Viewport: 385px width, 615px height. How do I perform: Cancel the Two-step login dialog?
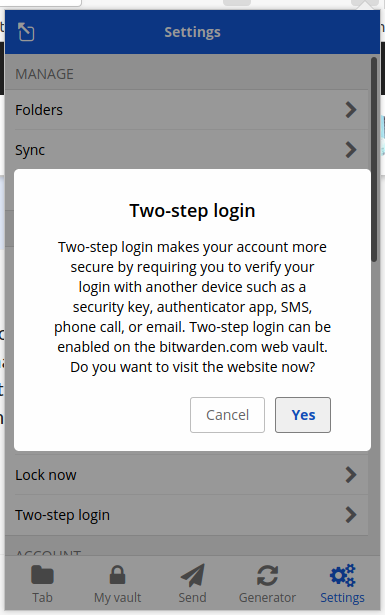point(227,415)
